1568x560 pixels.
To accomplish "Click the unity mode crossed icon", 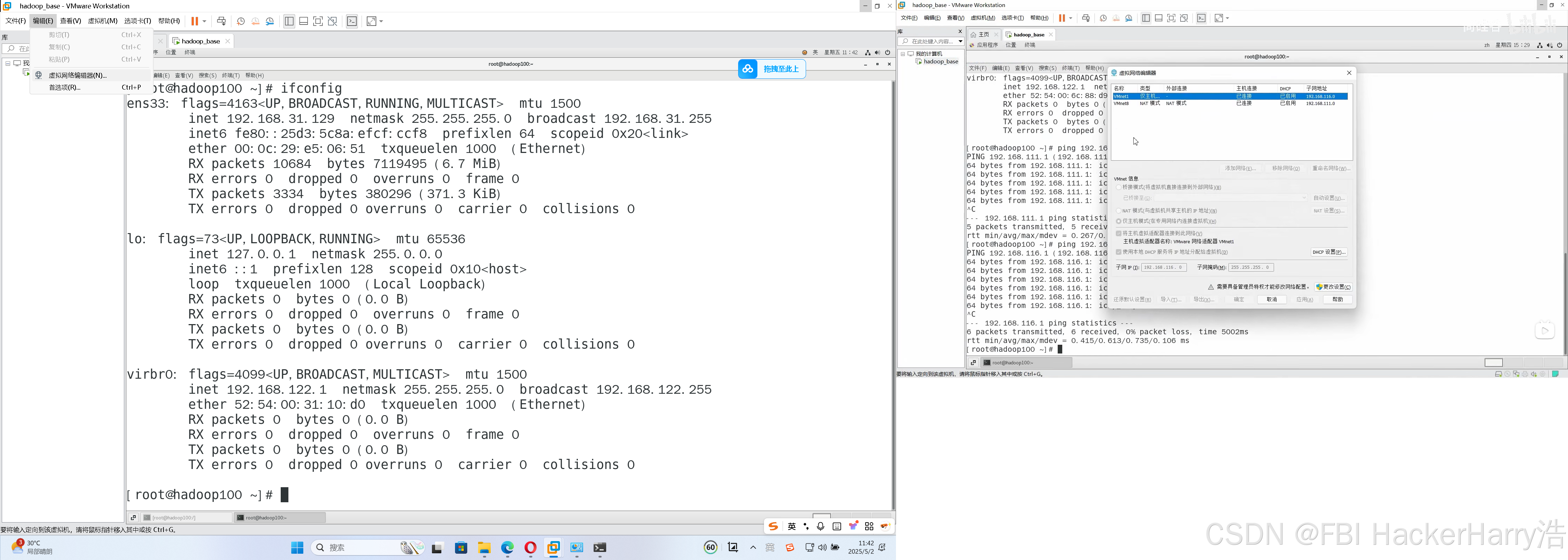I will (x=332, y=21).
